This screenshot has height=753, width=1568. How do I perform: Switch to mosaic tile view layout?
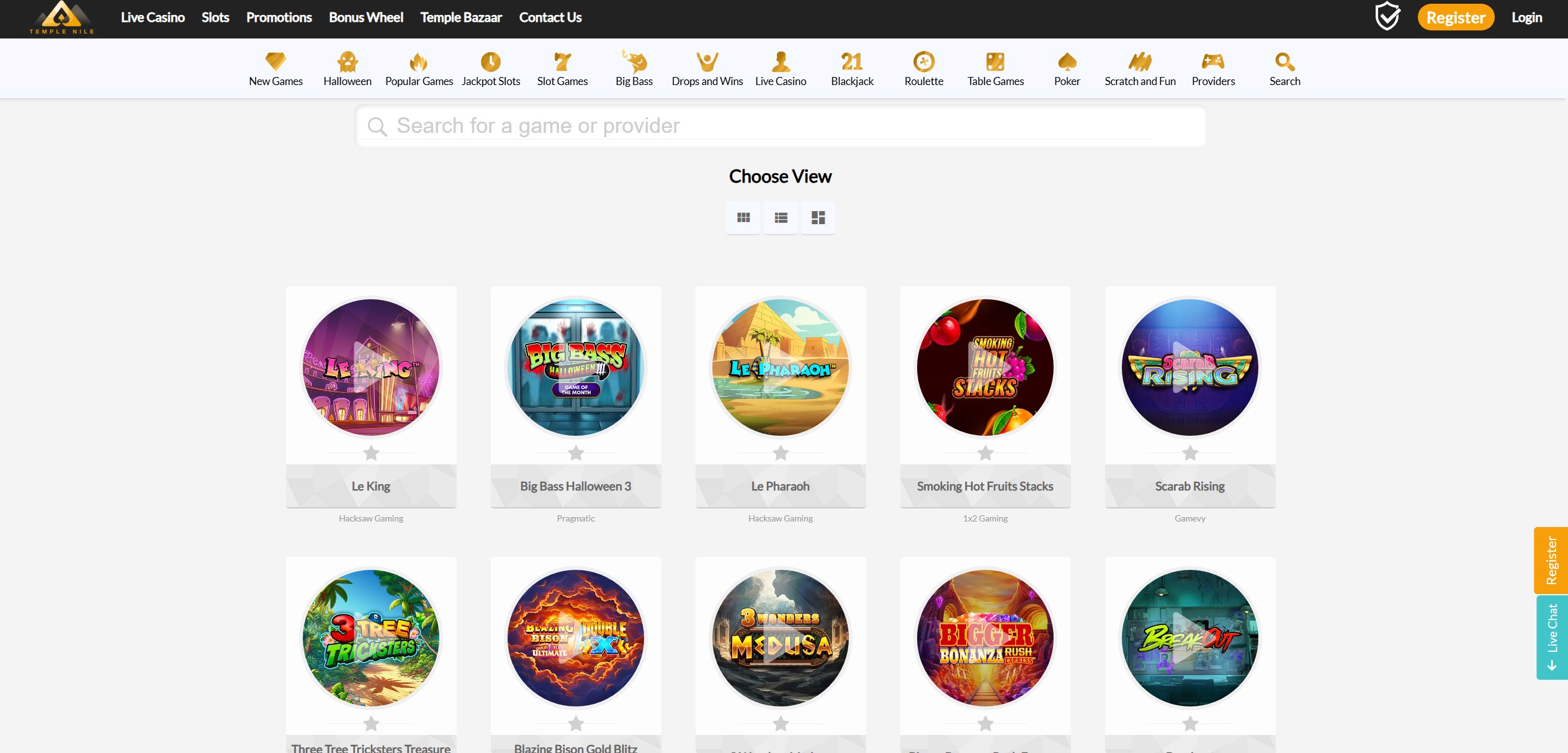click(818, 218)
